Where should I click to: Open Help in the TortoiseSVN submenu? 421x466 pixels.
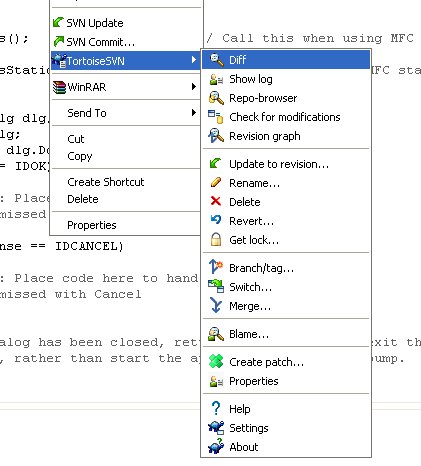tap(286, 409)
